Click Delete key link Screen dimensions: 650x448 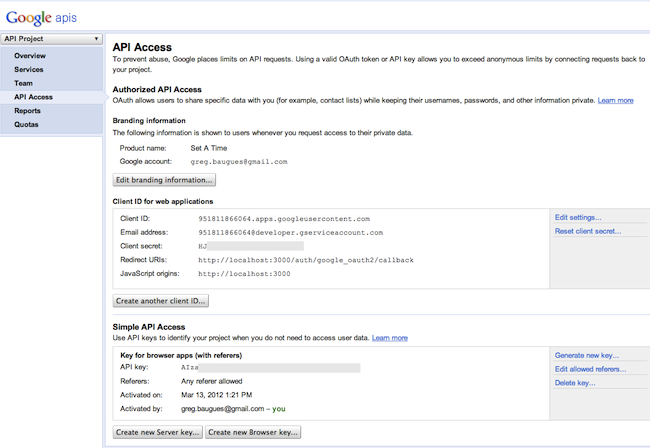click(575, 383)
